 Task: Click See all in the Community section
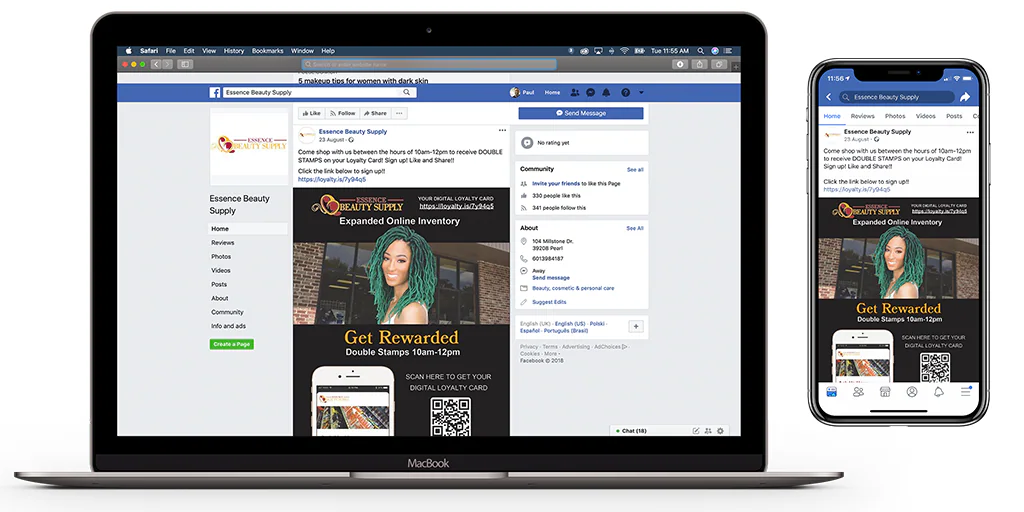635,170
